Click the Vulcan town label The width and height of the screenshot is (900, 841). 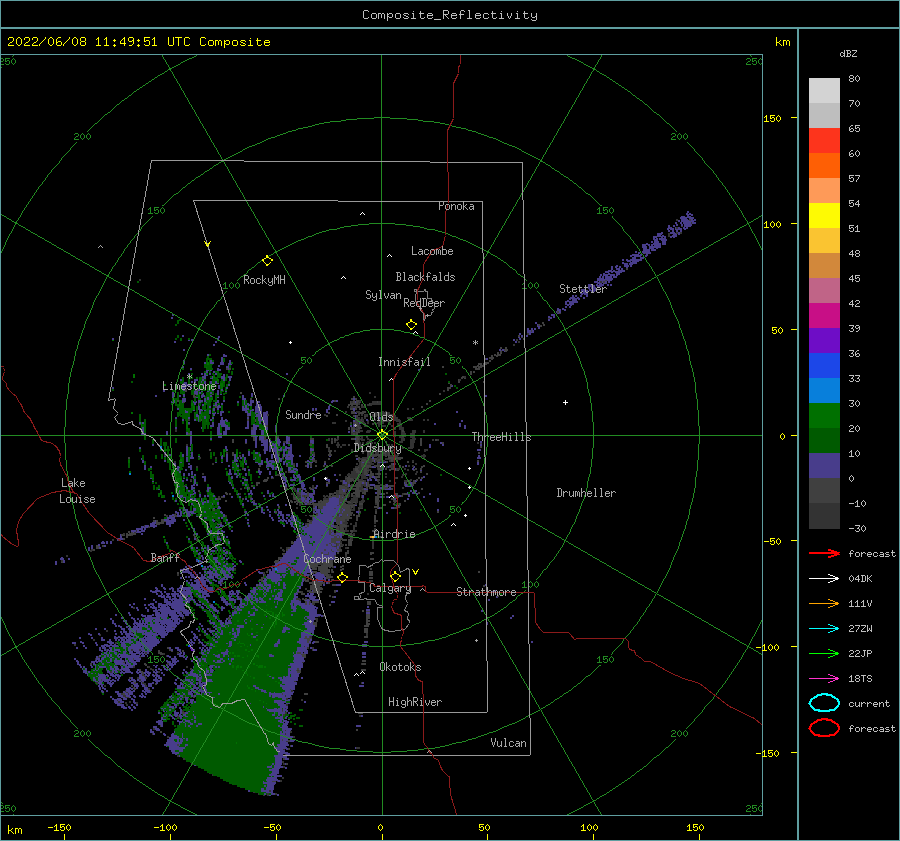point(509,743)
